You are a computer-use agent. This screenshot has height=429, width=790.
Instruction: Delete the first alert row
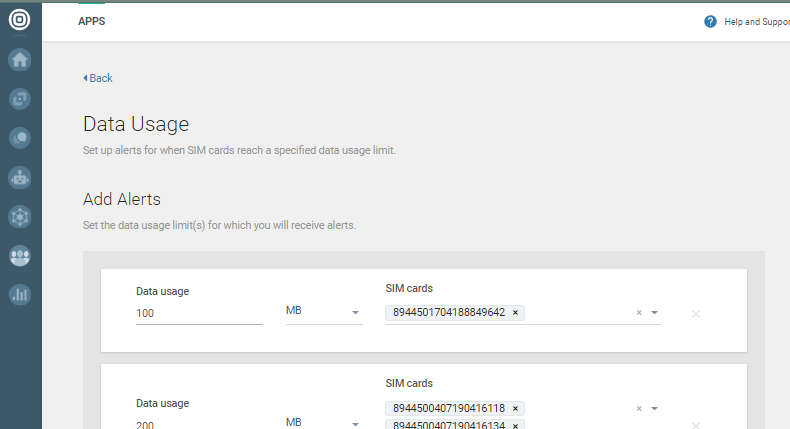point(696,314)
